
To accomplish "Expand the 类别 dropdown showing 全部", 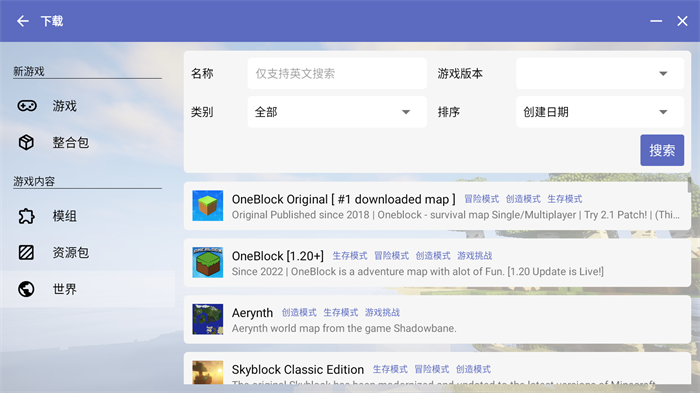I will point(337,112).
